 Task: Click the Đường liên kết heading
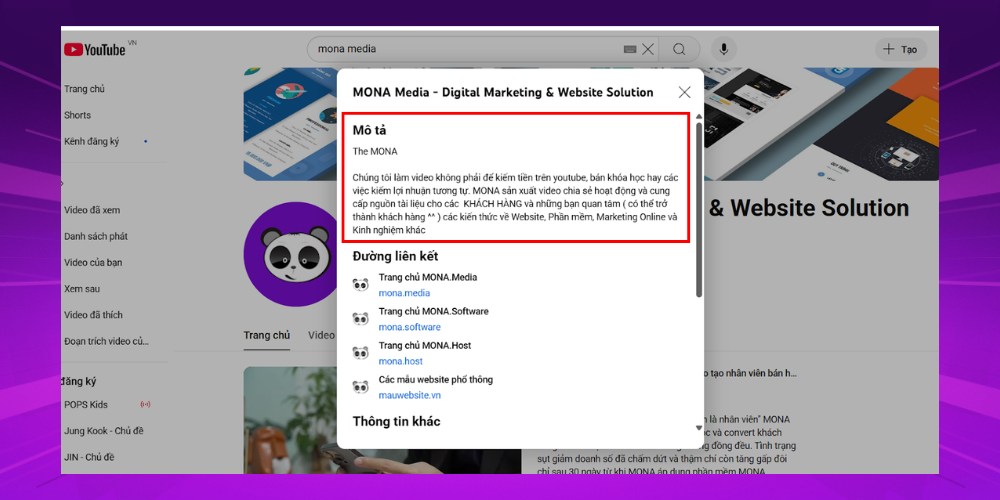click(x=395, y=256)
